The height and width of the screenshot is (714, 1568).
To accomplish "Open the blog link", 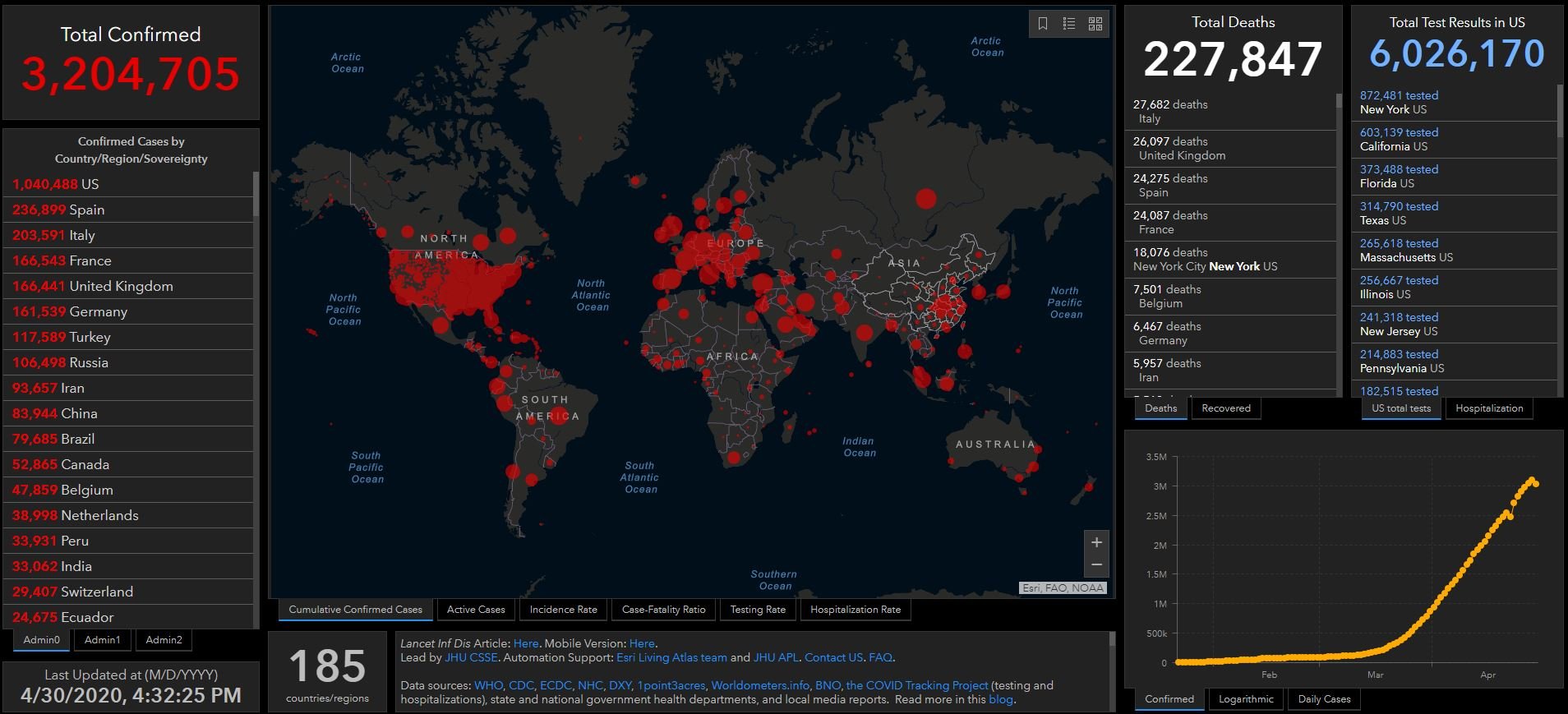I will (1001, 699).
